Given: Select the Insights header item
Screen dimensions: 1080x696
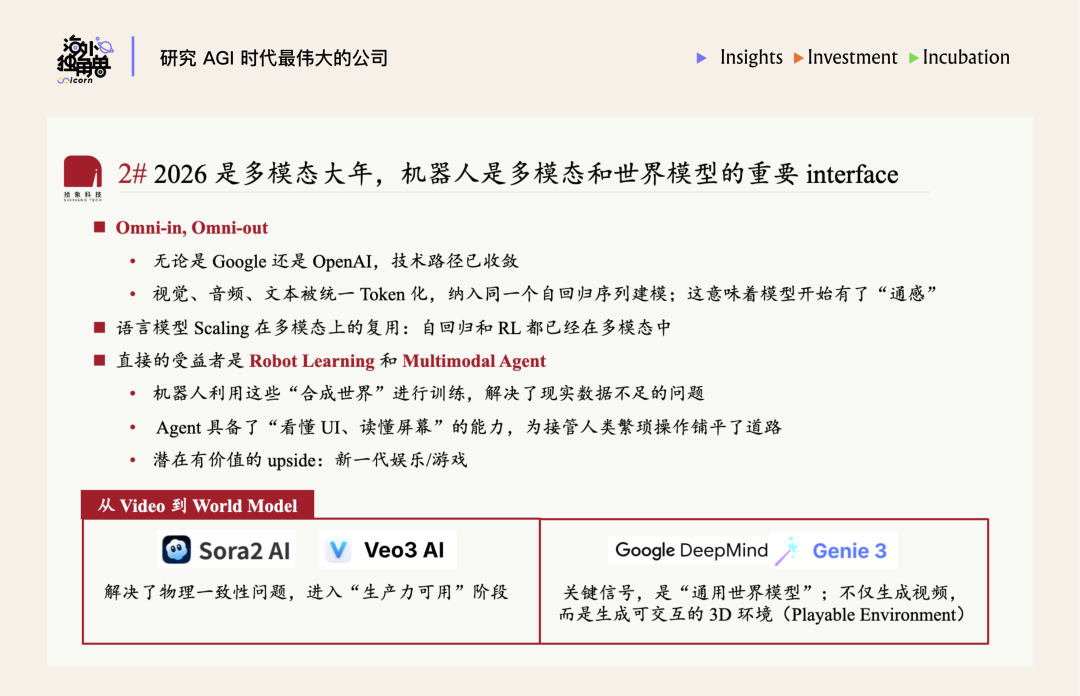Looking at the screenshot, I should pos(751,58).
